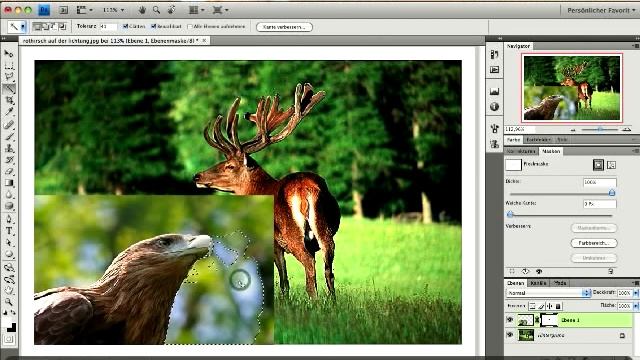The width and height of the screenshot is (640, 360).
Task: Select the Zoom tool in the toolbox
Action: (x=9, y=302)
